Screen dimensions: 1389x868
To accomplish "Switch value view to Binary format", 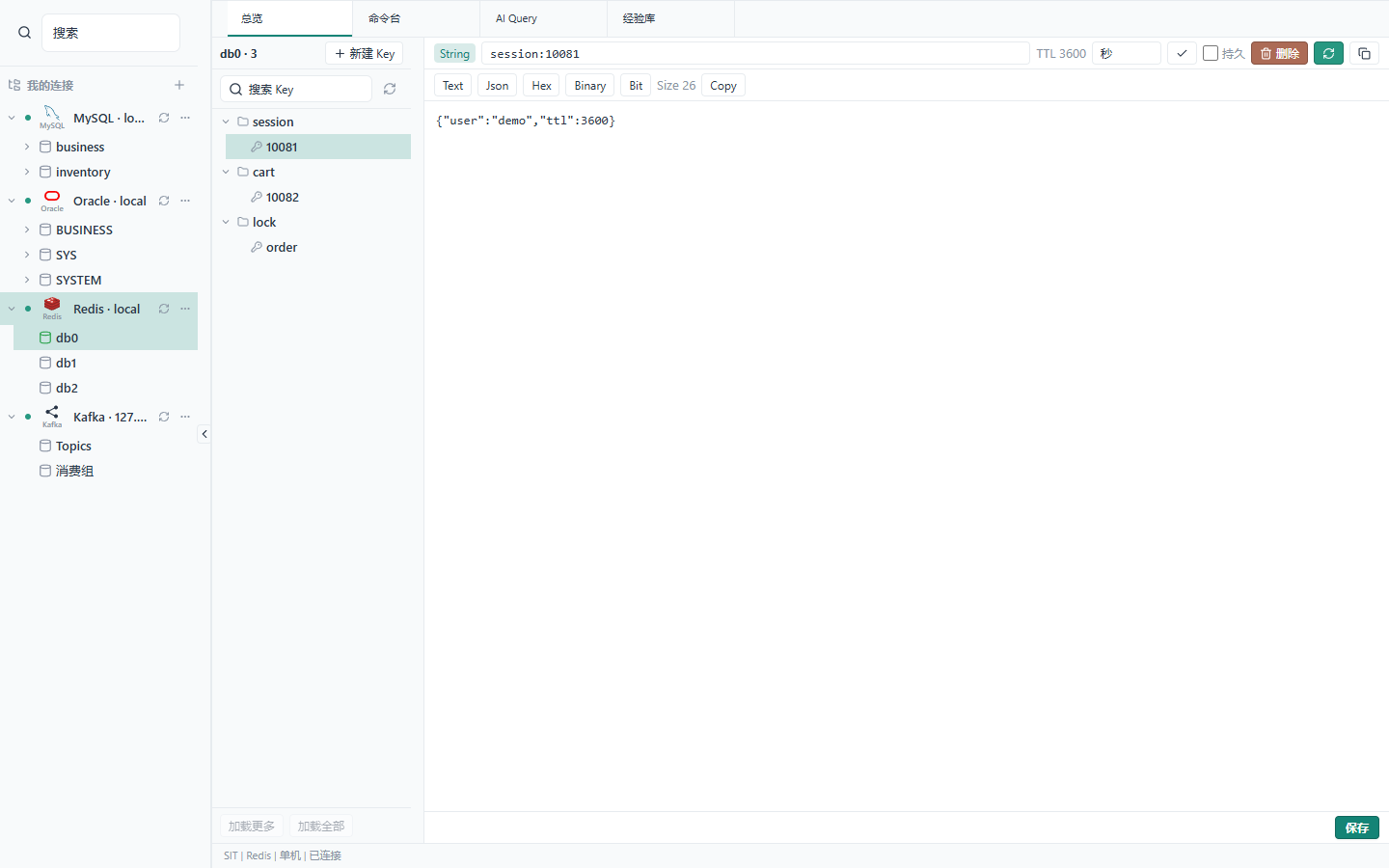I will click(590, 85).
